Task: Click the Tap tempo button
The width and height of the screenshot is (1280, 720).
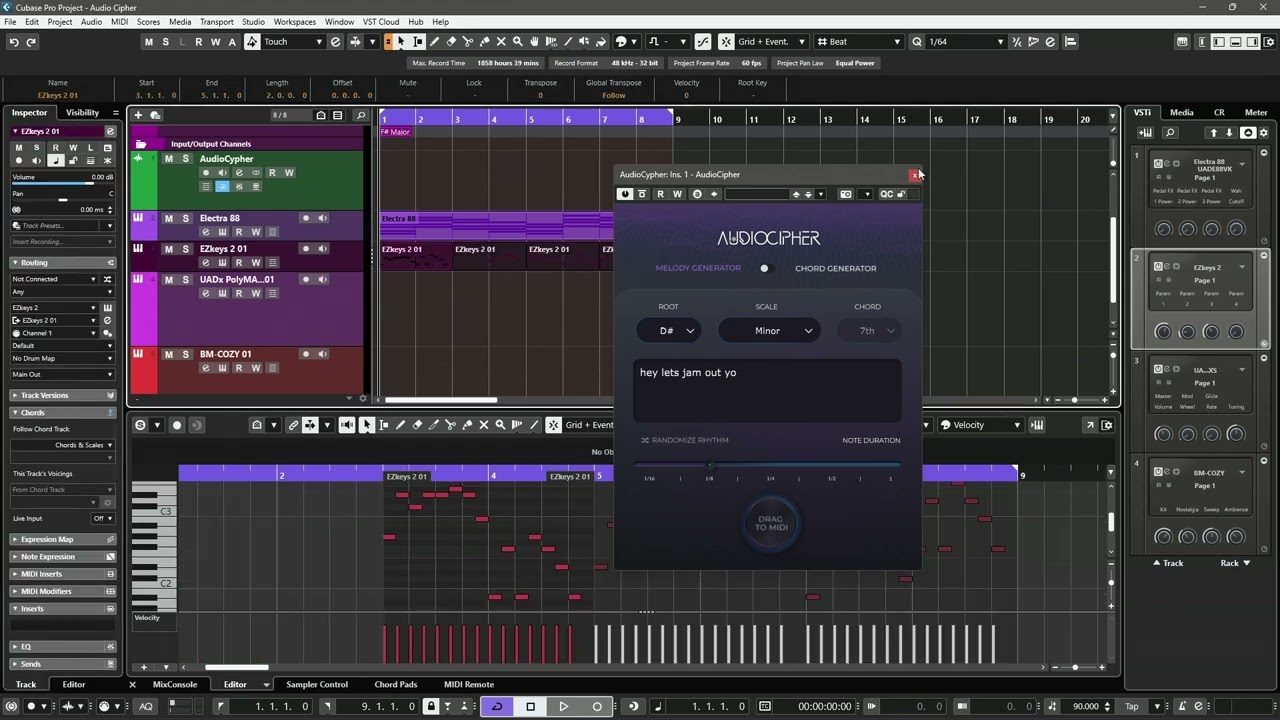Action: [1132, 707]
